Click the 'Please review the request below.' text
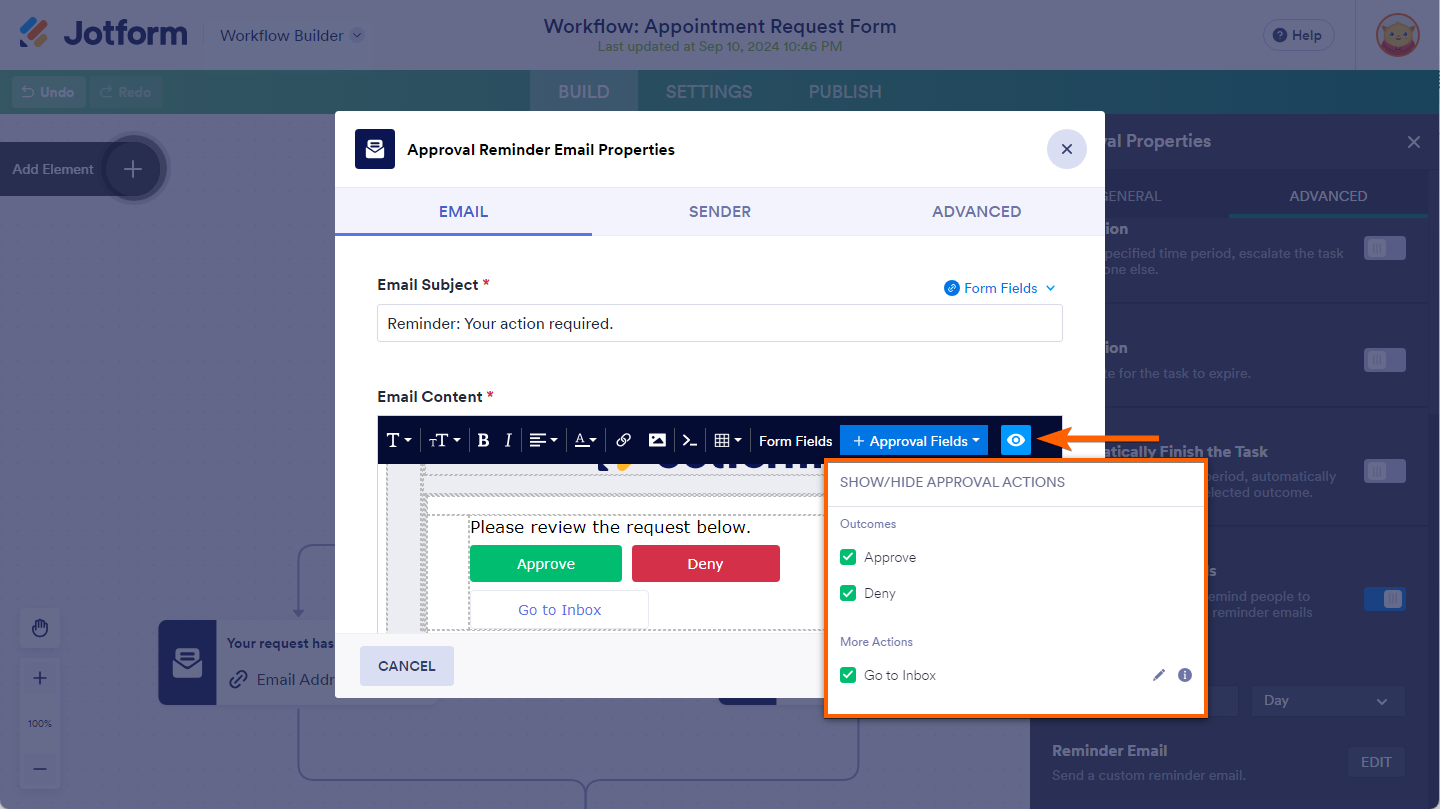Viewport: 1440px width, 809px height. point(610,527)
